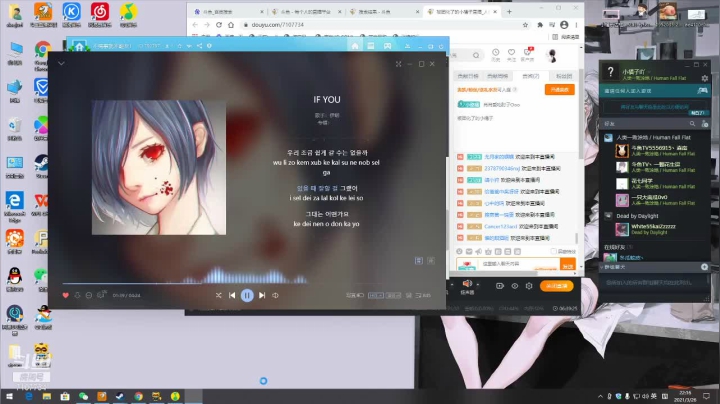Toggle the shuffle play mode icon
The width and height of the screenshot is (720, 404).
[219, 295]
